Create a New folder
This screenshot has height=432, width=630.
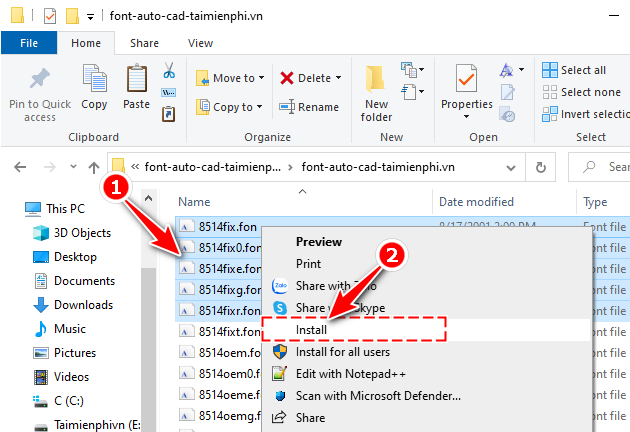point(376,94)
